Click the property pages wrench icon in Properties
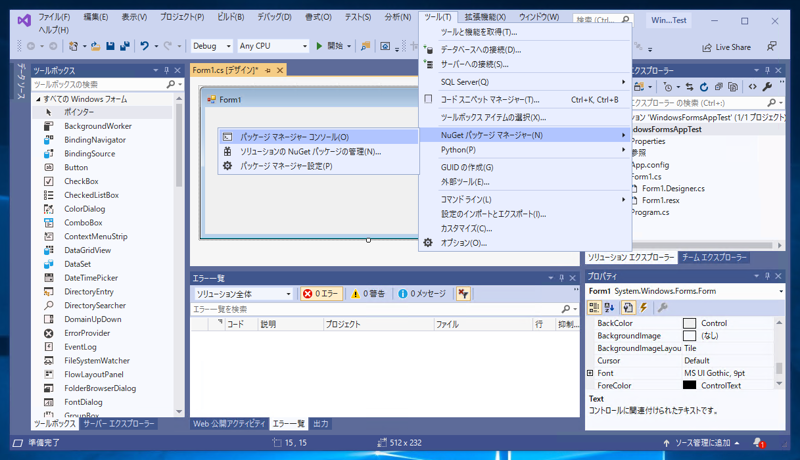 (662, 307)
